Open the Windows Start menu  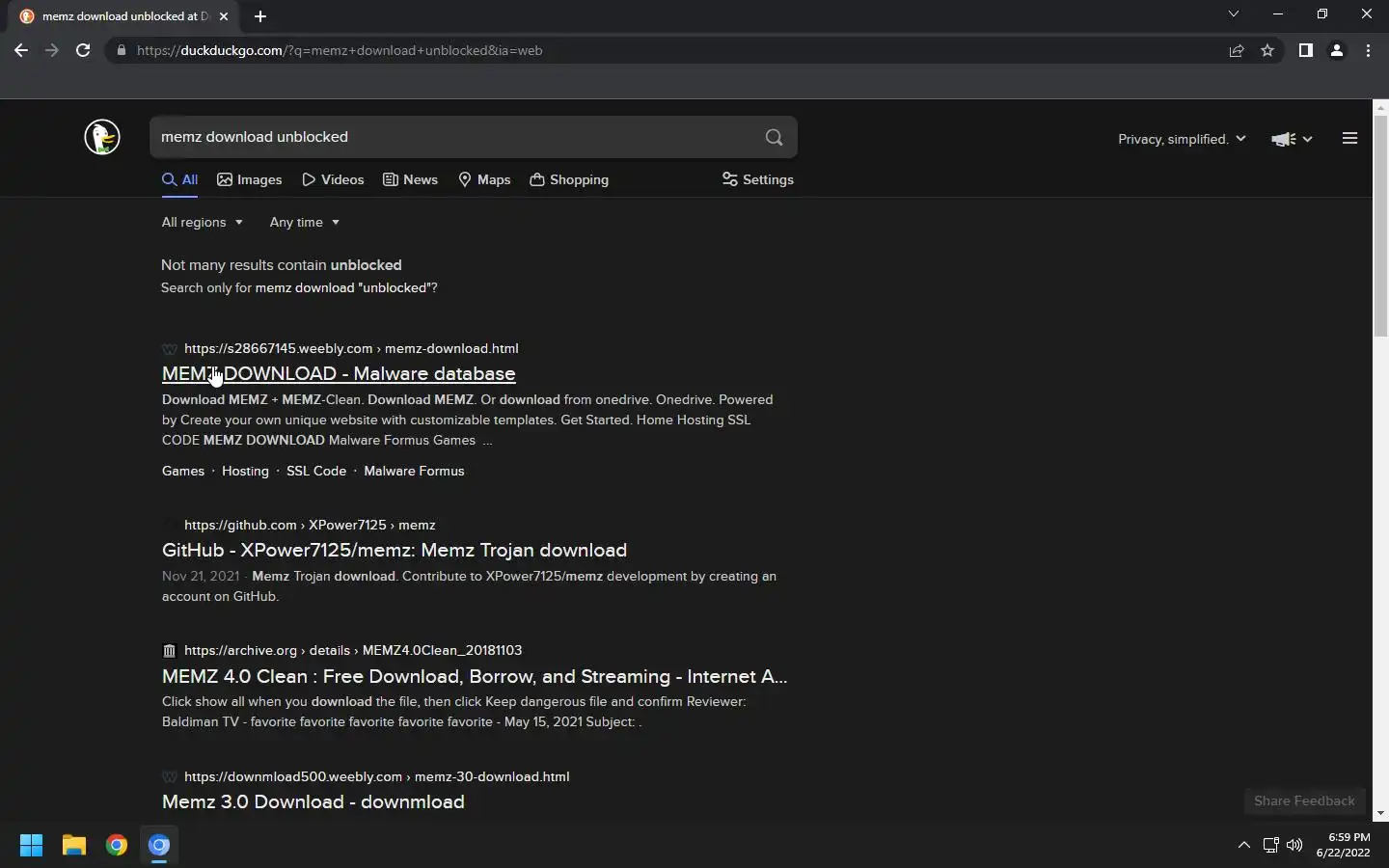coord(31,845)
